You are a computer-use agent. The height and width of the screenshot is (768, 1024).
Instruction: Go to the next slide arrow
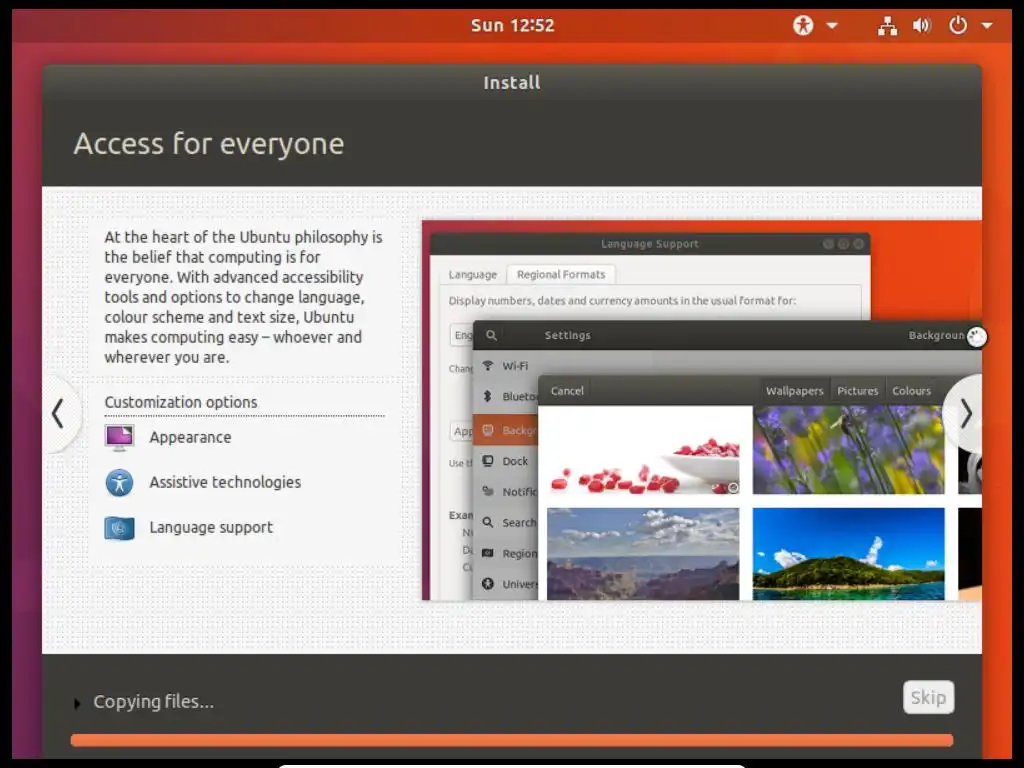click(965, 413)
